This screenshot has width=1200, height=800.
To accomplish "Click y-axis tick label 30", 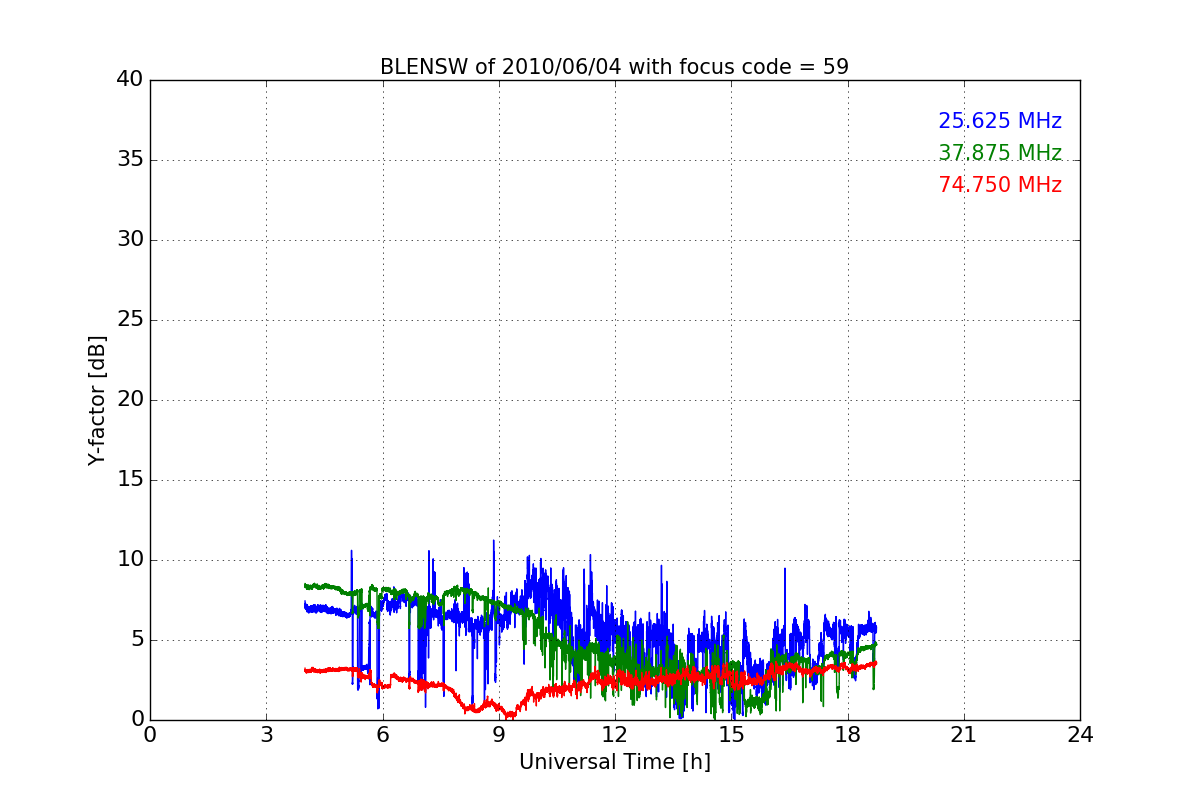I will [x=130, y=240].
